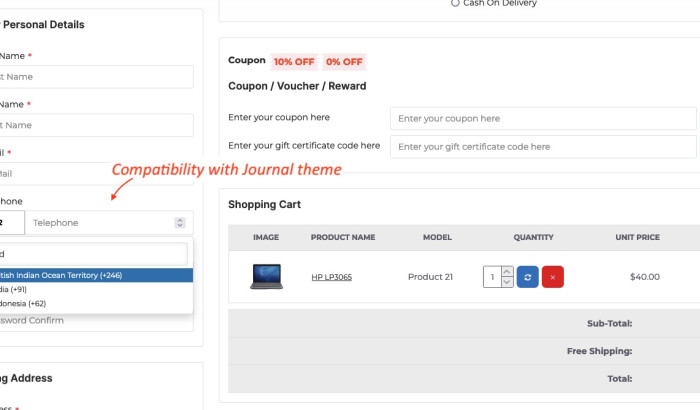Click the 'Coupon / Voucher / Reward' heading
The height and width of the screenshot is (410, 700).
(297, 86)
